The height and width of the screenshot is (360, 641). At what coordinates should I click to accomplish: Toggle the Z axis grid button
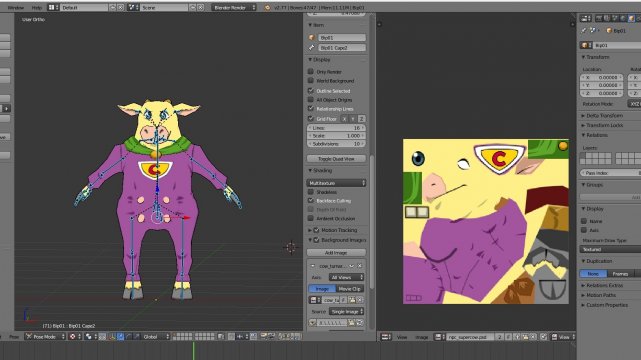pos(361,119)
